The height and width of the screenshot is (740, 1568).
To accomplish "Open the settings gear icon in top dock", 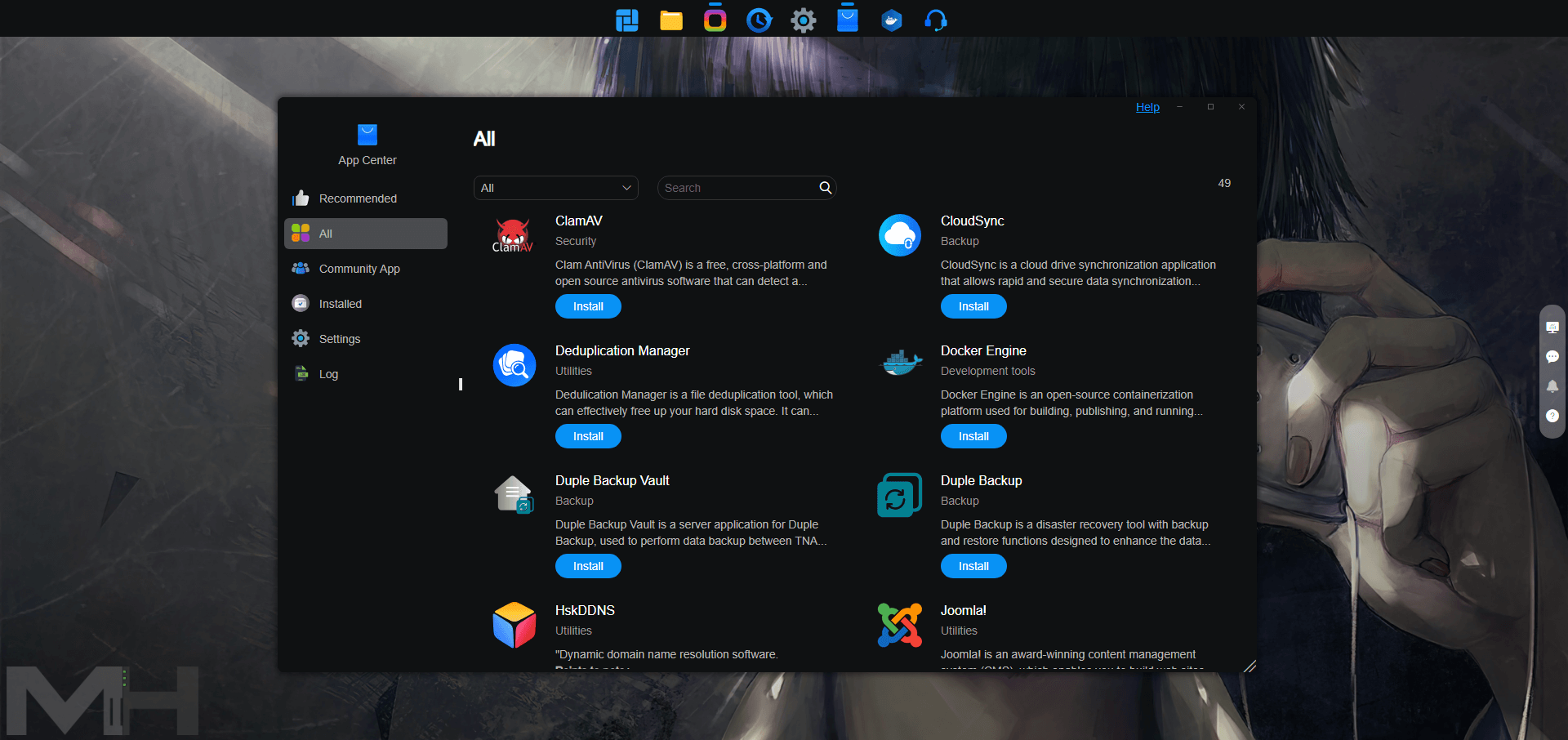I will 804,20.
